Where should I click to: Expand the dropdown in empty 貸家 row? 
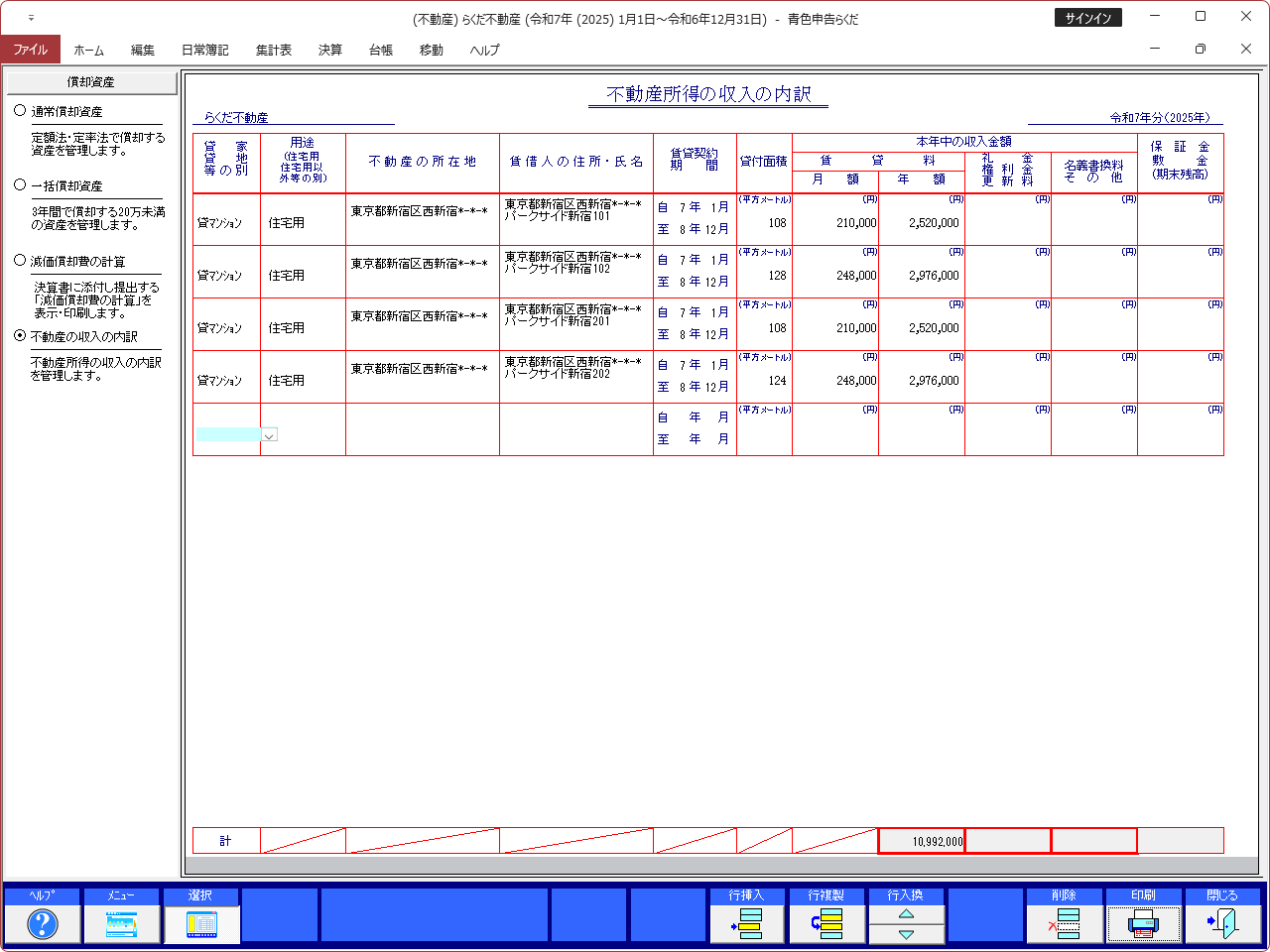coord(269,434)
